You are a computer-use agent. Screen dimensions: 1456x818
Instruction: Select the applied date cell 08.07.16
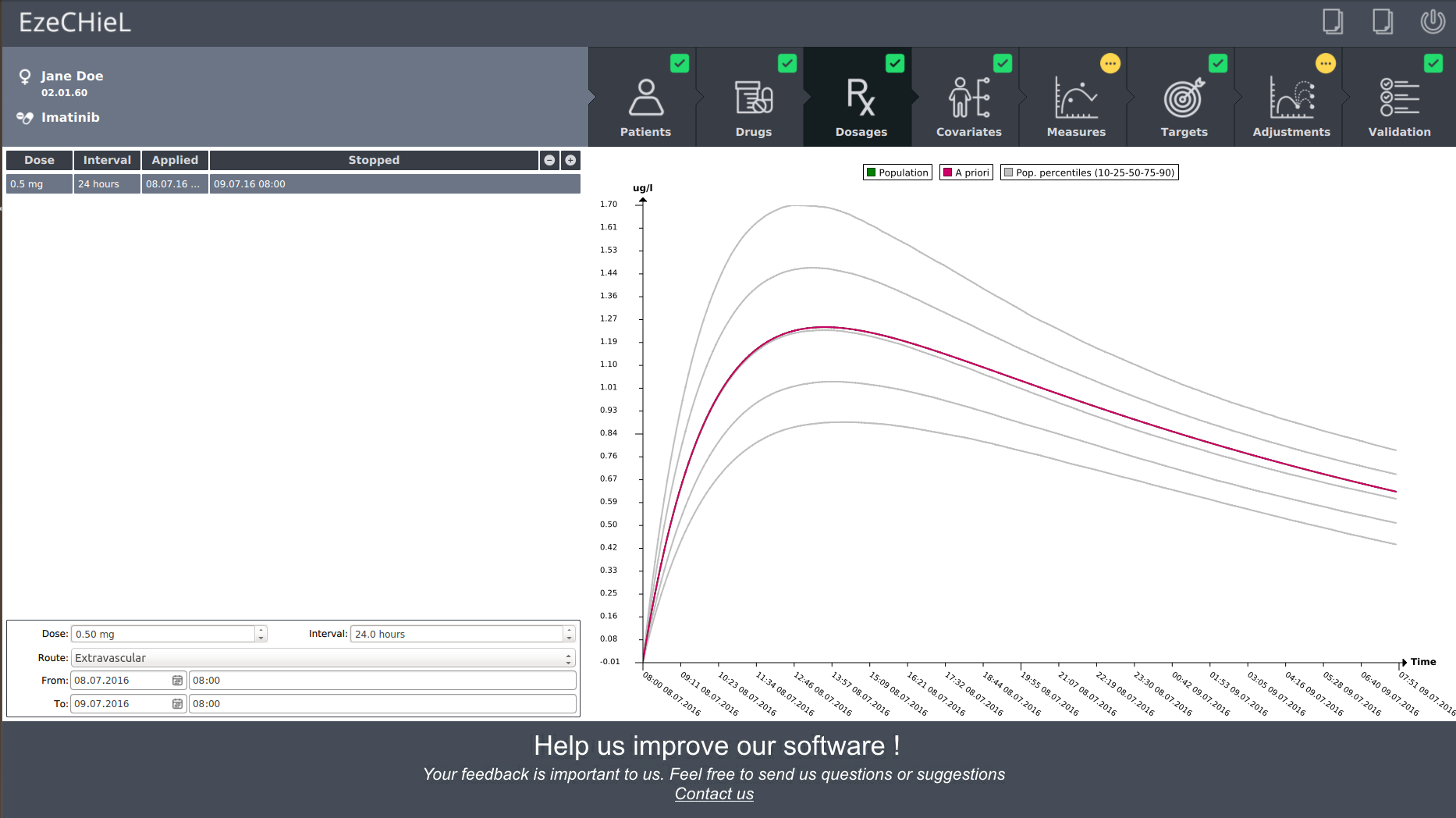coord(175,184)
